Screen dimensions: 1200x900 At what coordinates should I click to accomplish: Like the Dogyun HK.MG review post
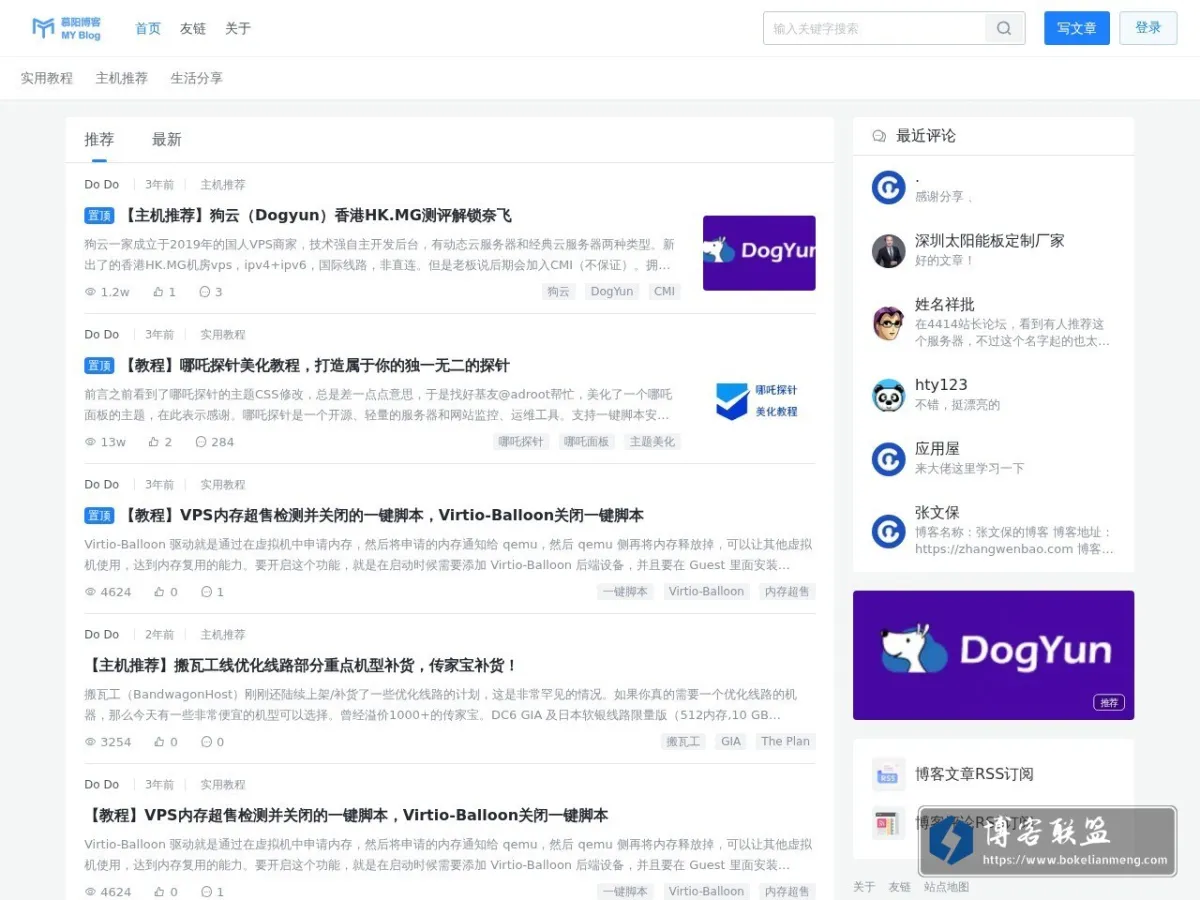(x=158, y=292)
